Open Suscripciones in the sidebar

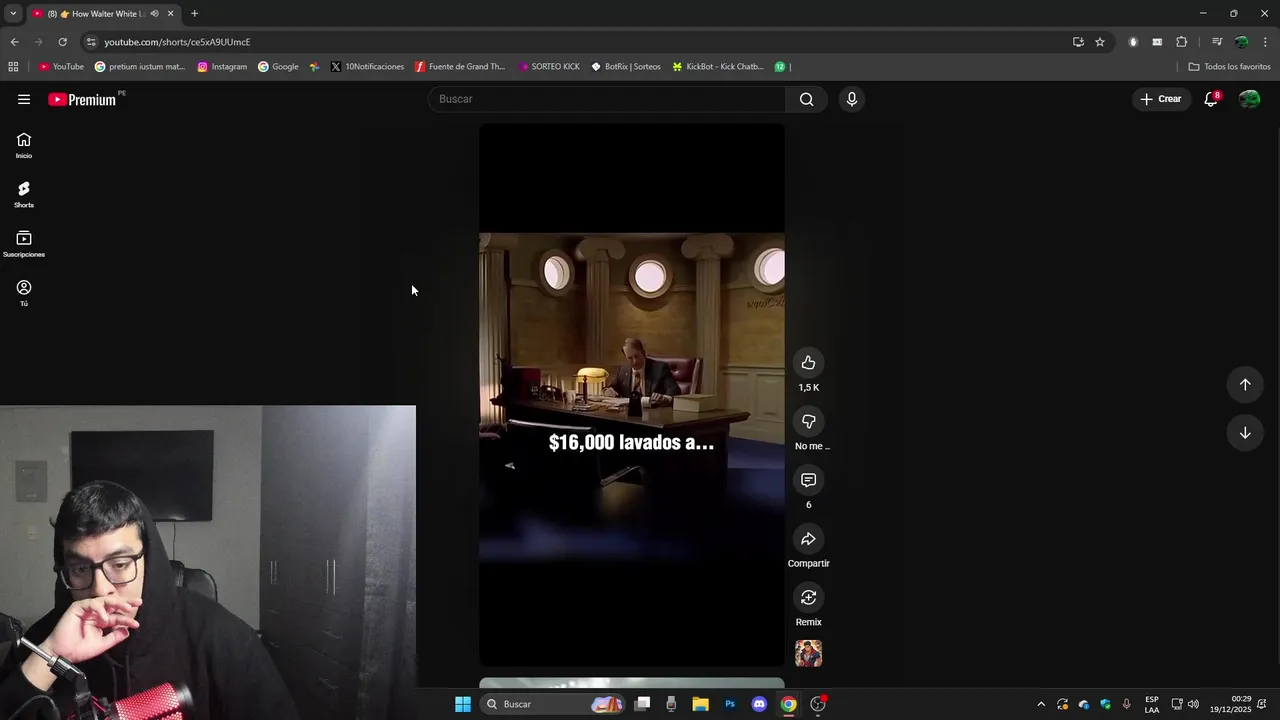[24, 244]
